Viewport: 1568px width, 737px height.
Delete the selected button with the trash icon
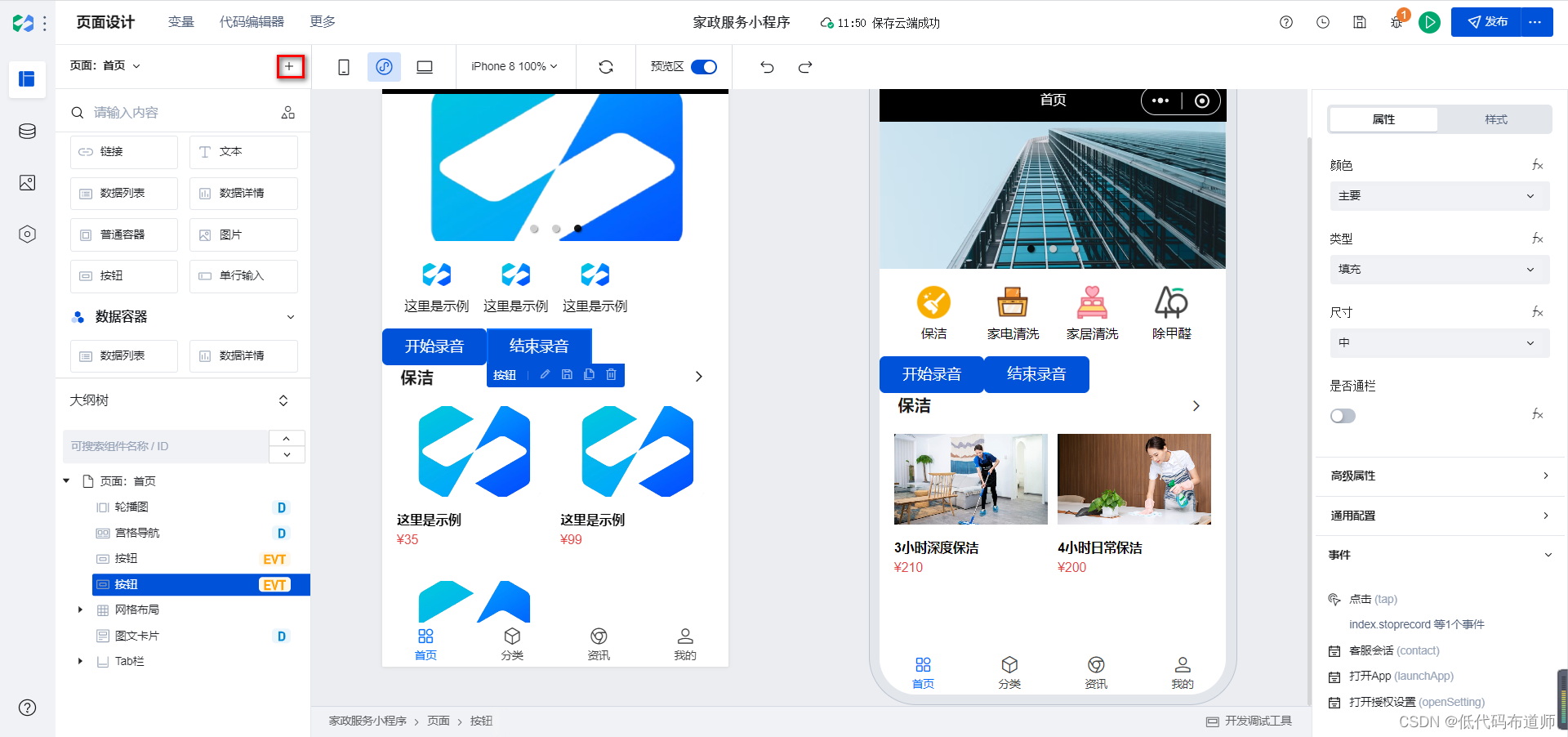click(x=611, y=374)
